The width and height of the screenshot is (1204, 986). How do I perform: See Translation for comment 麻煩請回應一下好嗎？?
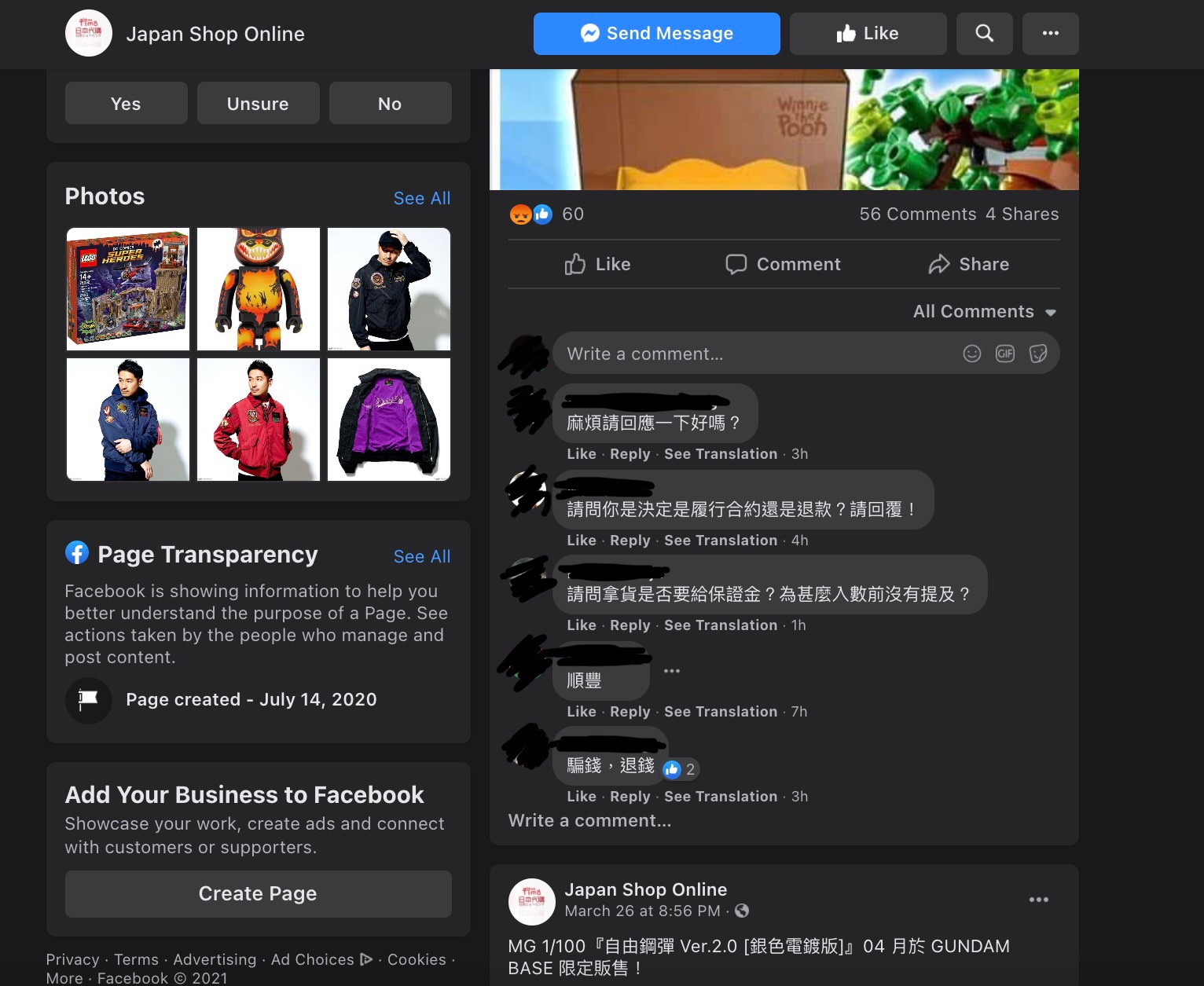pos(721,454)
